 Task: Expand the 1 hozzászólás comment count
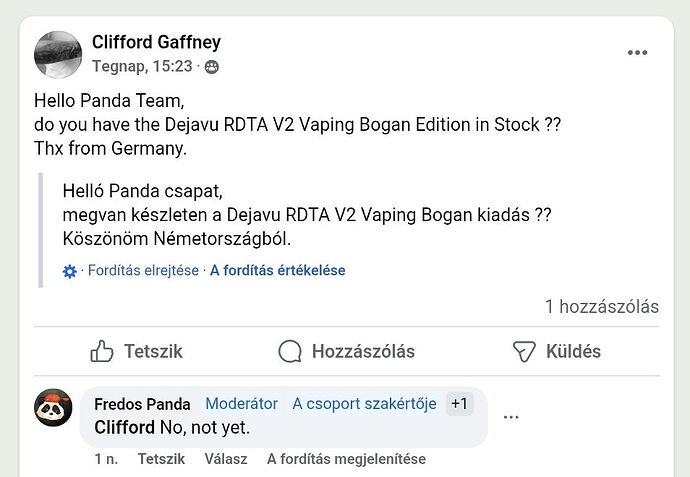pyautogui.click(x=601, y=307)
